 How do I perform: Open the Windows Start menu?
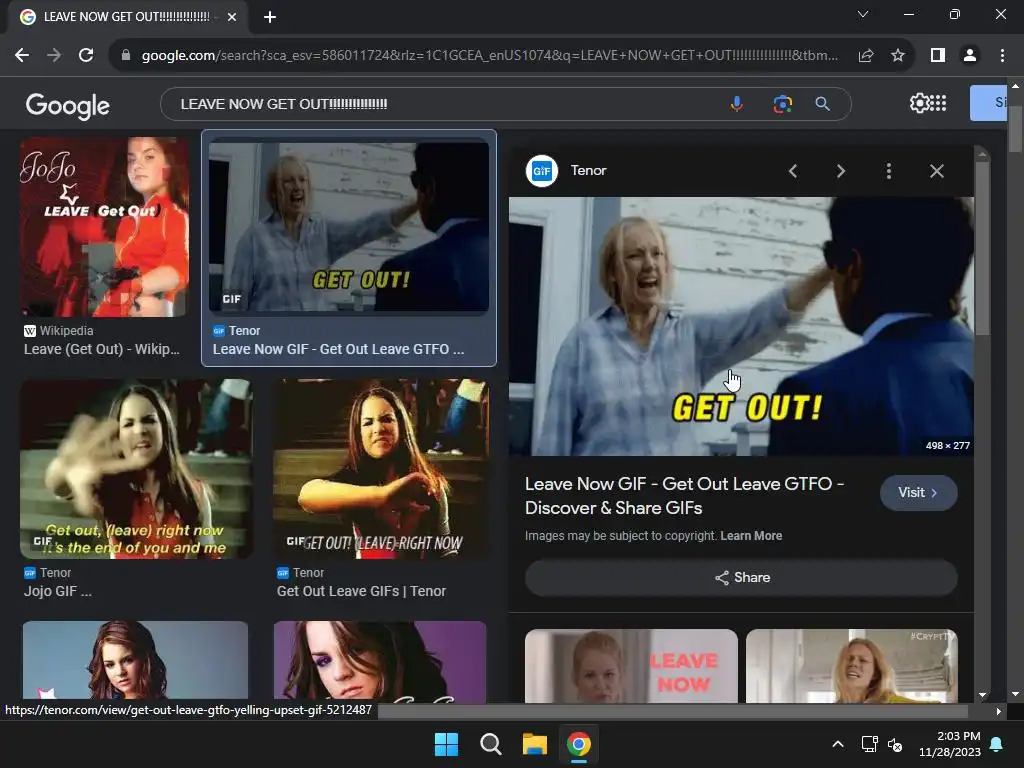447,744
